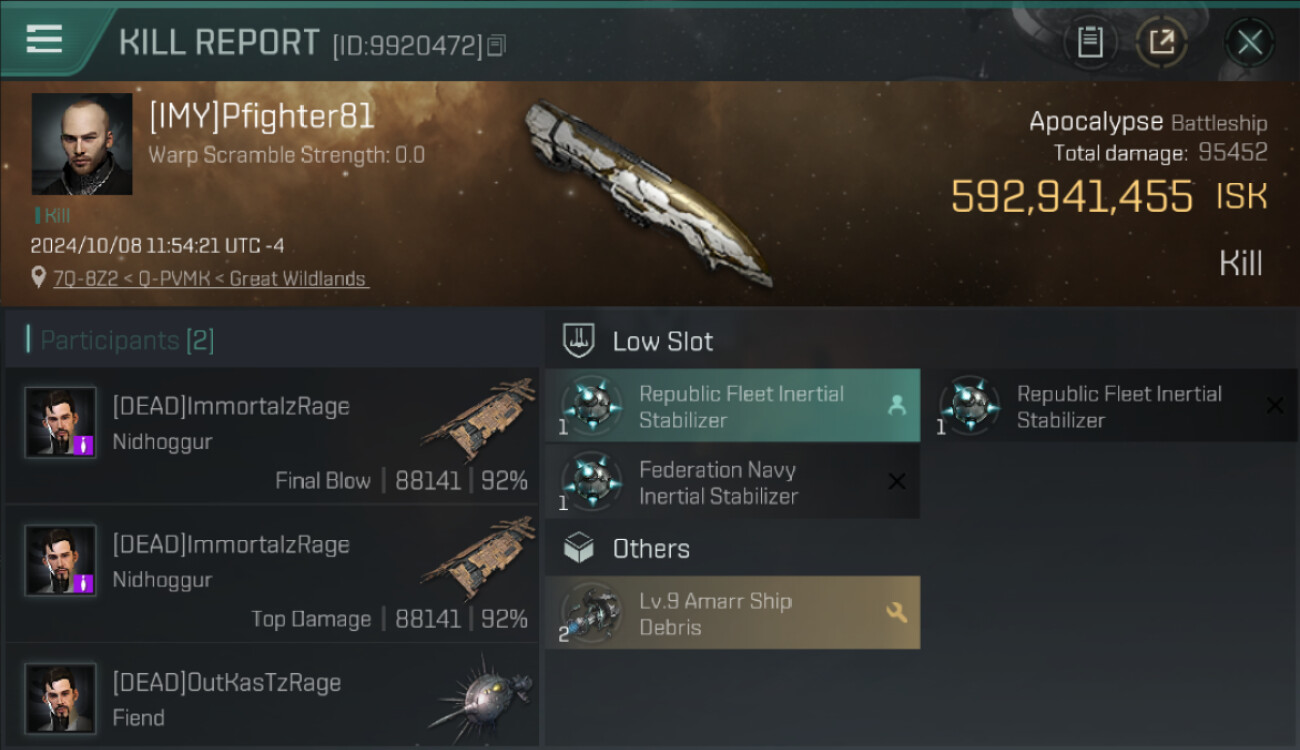
Task: Share the kill report via export icon
Action: [x=1162, y=42]
